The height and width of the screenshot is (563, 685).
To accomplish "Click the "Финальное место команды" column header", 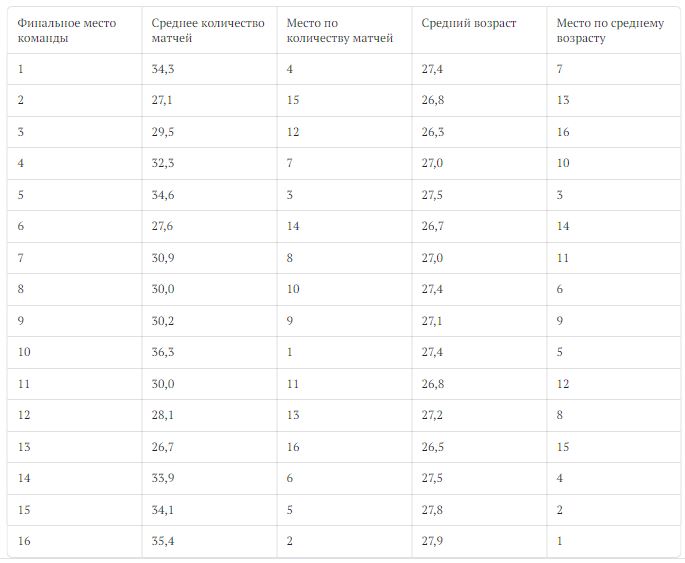I will click(66, 30).
